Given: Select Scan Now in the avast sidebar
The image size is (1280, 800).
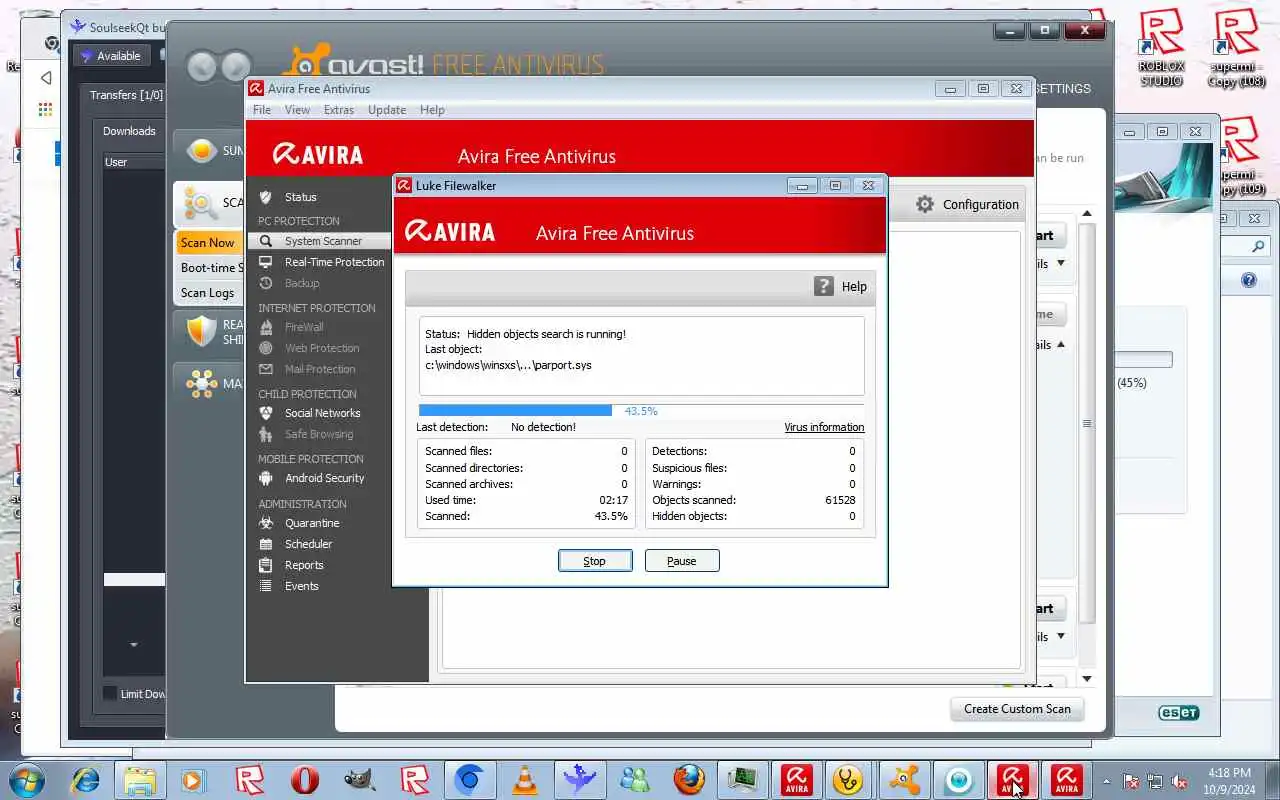Looking at the screenshot, I should 209,243.
